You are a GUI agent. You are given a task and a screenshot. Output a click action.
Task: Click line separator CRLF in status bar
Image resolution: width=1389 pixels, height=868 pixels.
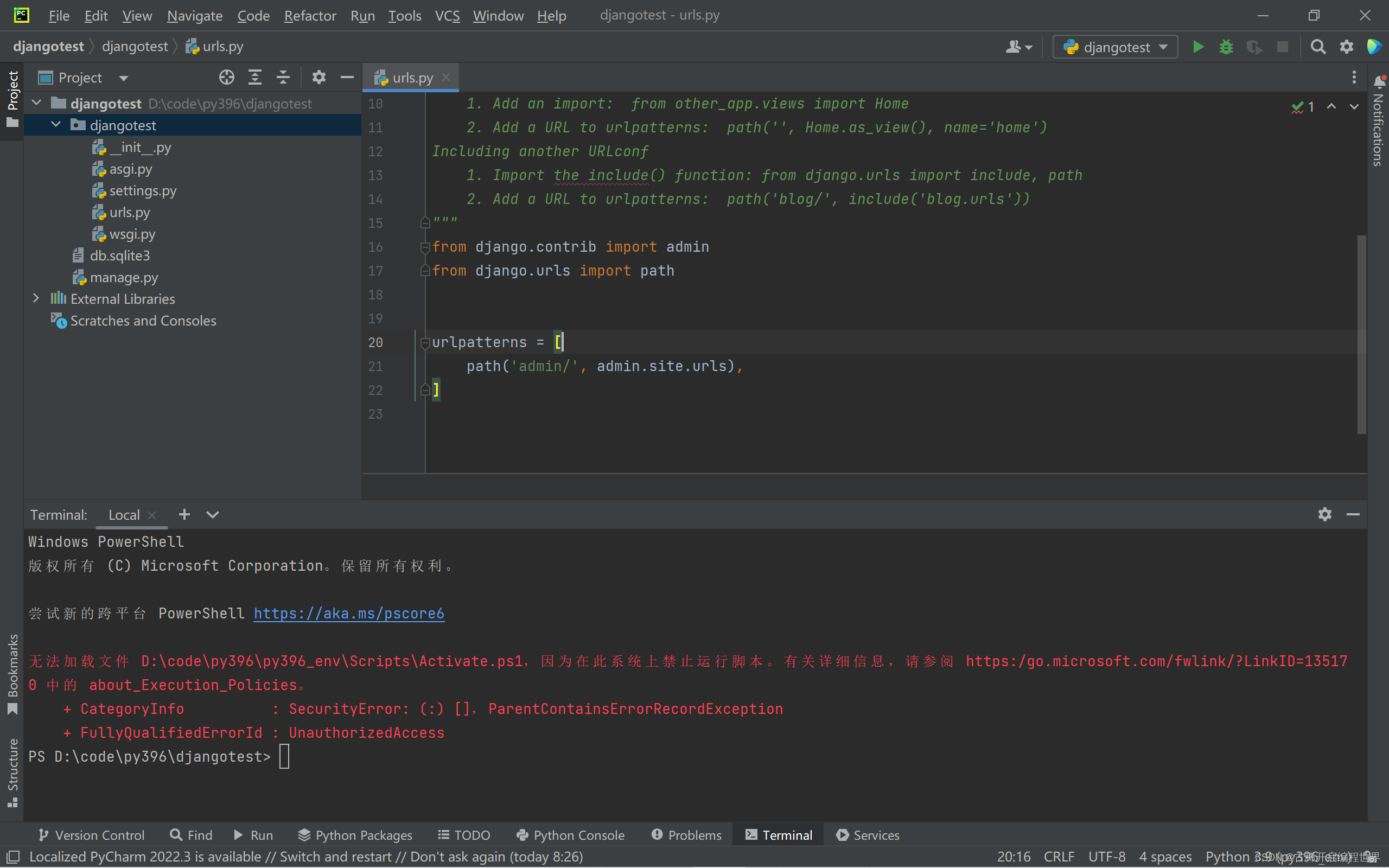tap(1059, 857)
